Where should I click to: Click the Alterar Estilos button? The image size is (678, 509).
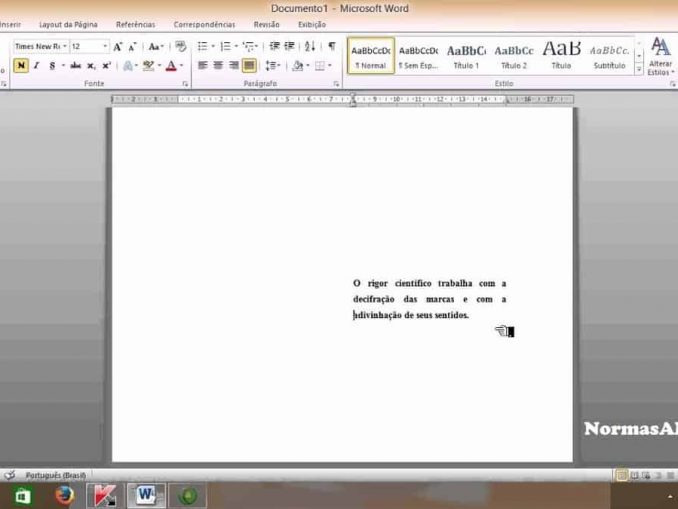[x=660, y=55]
